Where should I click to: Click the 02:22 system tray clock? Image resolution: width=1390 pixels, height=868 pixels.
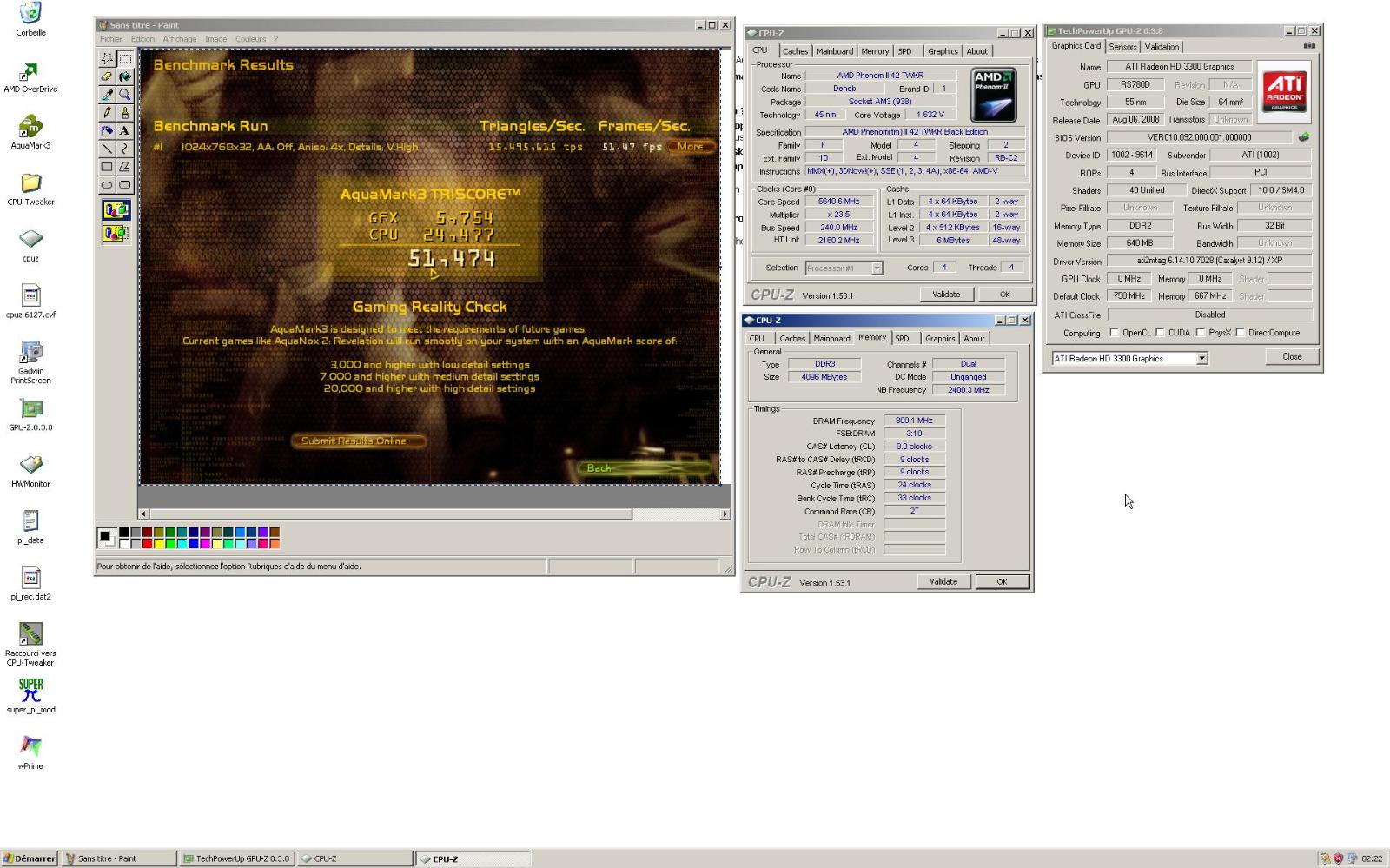1372,858
